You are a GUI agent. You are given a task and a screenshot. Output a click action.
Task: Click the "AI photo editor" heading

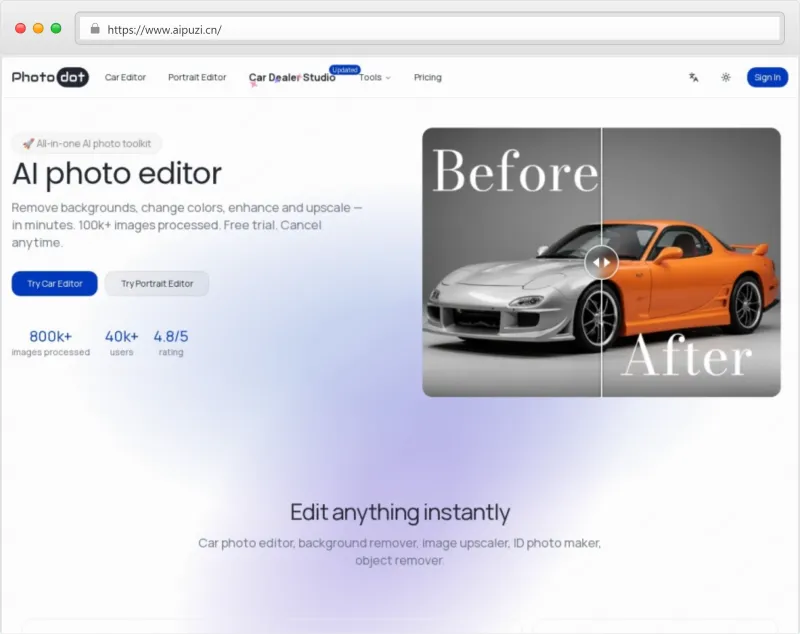(x=117, y=173)
